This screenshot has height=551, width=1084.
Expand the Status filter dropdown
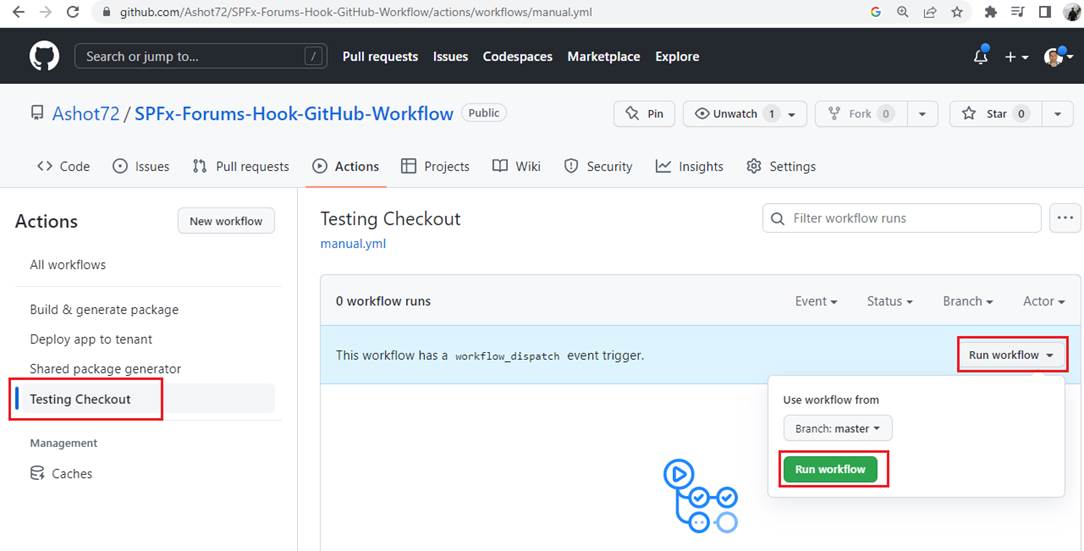(890, 301)
